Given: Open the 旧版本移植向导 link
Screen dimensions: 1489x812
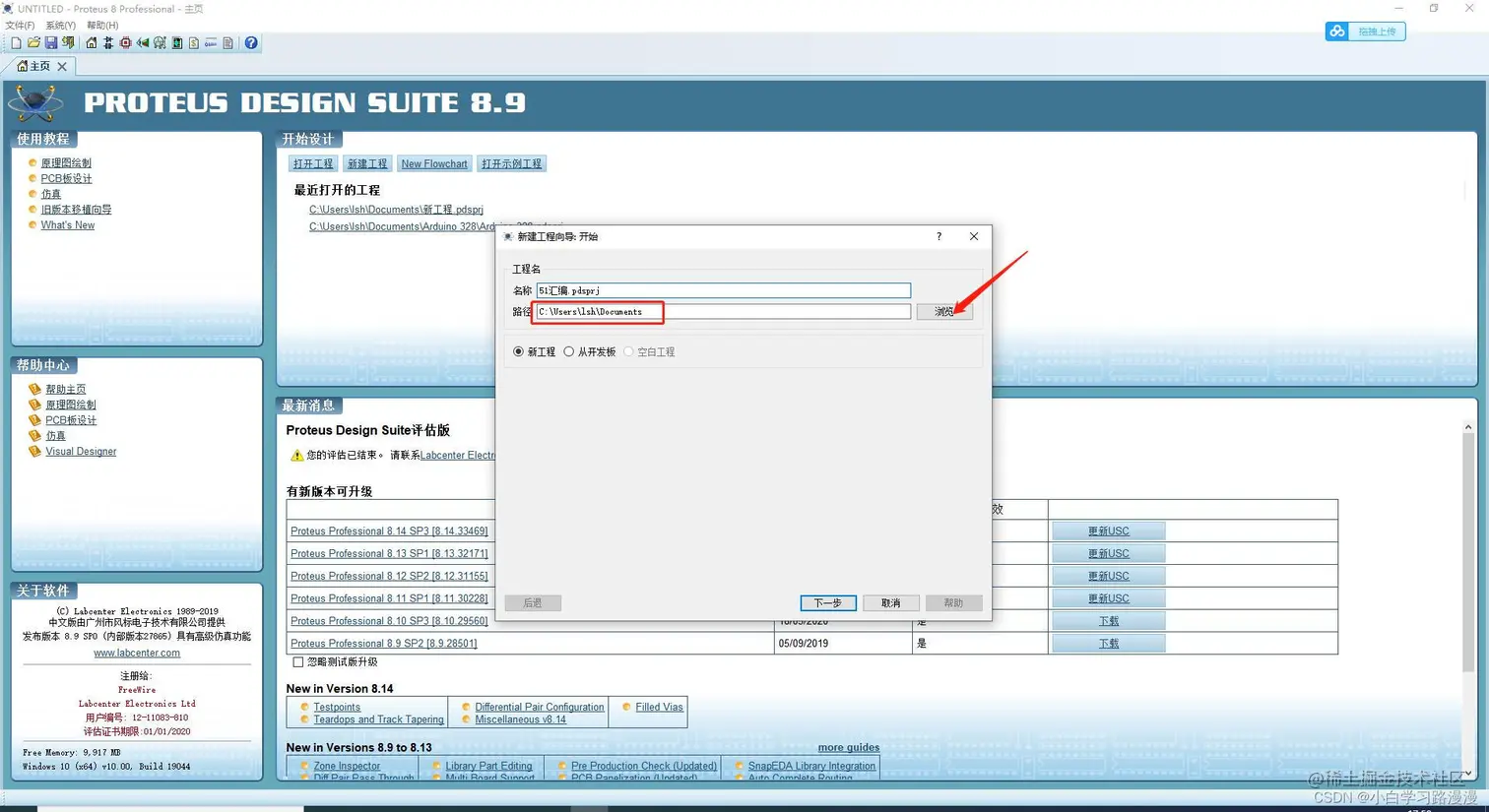Looking at the screenshot, I should point(76,210).
